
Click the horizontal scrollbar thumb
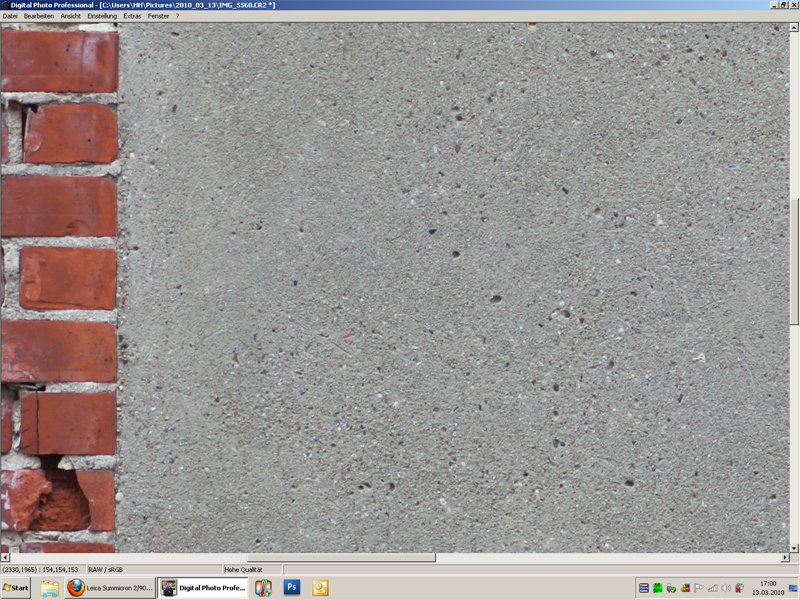(x=341, y=558)
